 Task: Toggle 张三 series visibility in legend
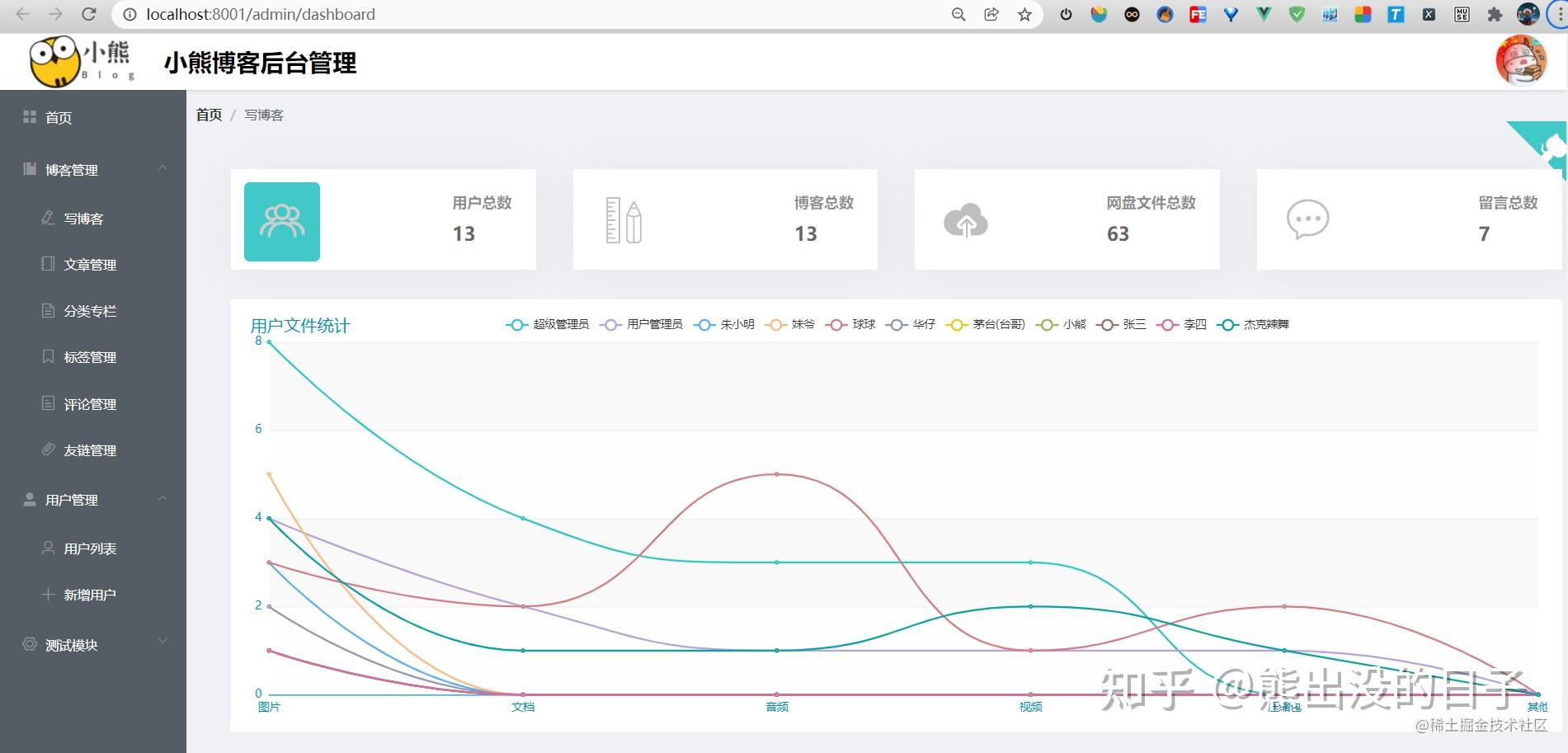tap(1133, 325)
